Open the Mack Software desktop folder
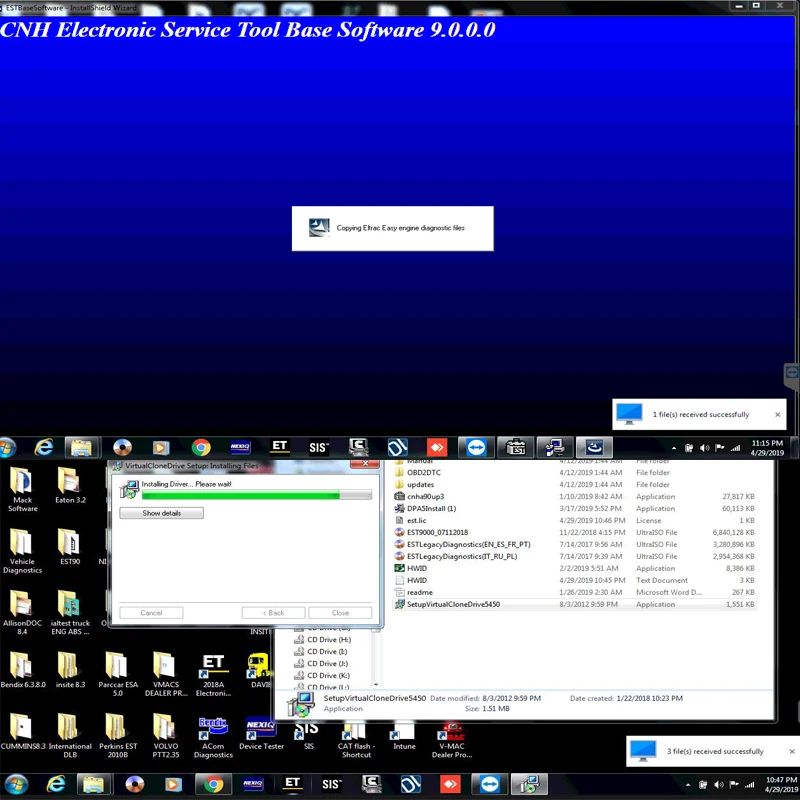Image resolution: width=800 pixels, height=800 pixels. [22, 482]
